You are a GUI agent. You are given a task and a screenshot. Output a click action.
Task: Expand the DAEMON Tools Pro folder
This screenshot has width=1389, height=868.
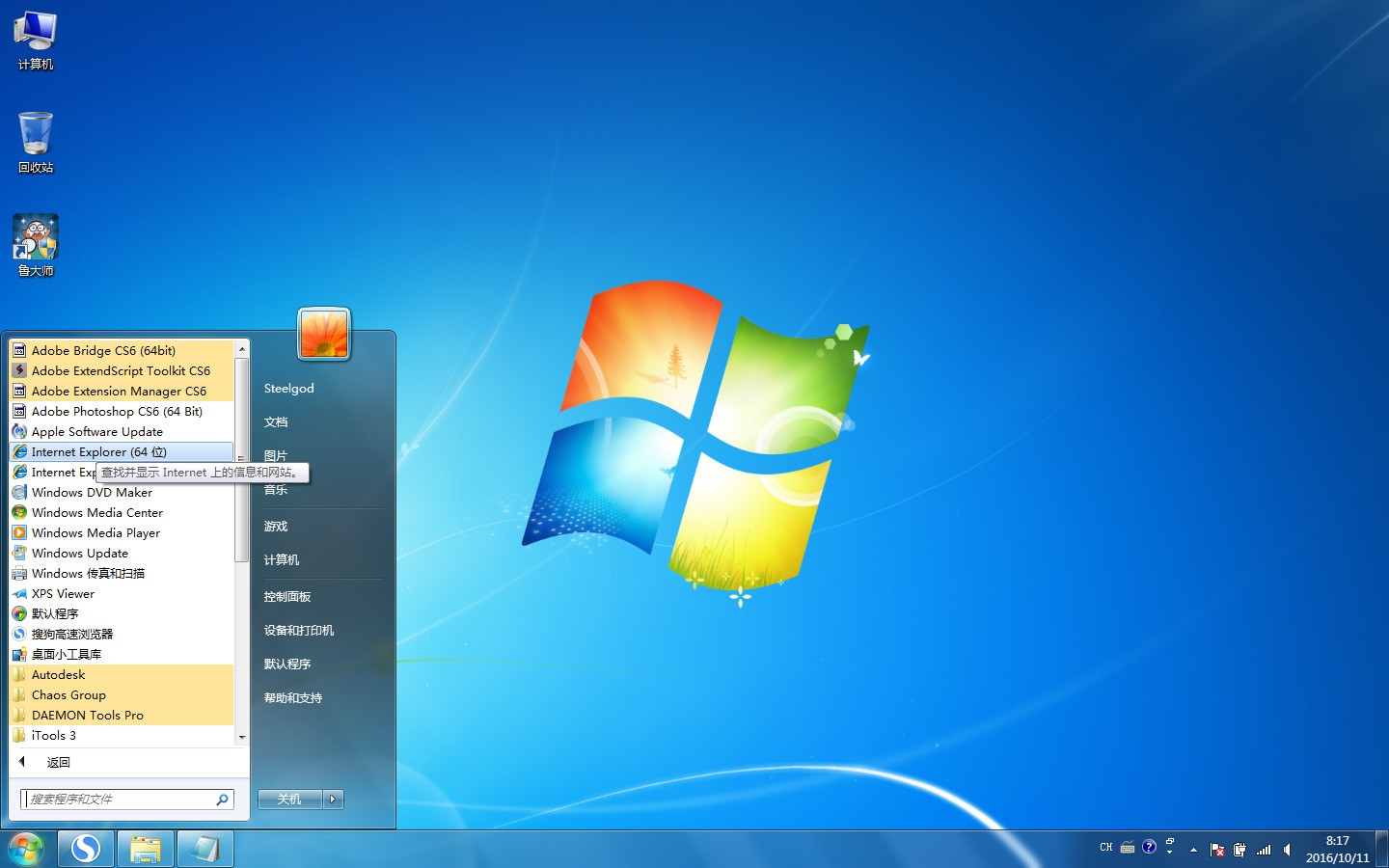[x=122, y=715]
